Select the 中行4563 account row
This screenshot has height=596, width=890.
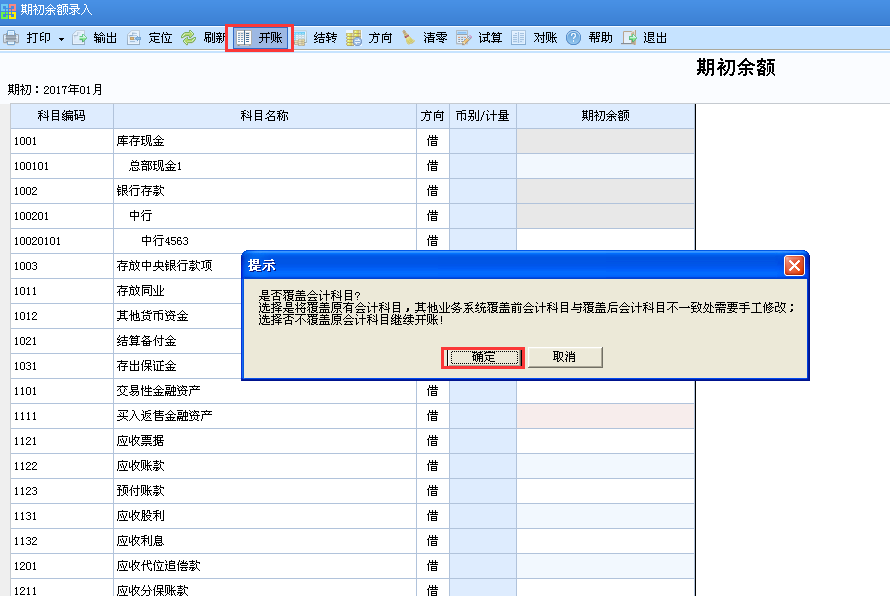click(x=164, y=241)
